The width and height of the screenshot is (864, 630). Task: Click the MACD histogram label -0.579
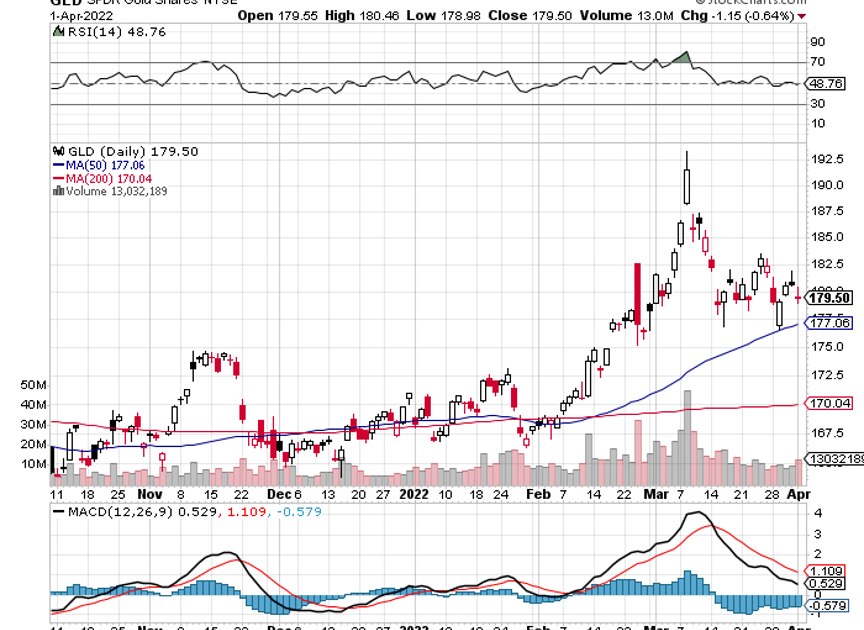click(828, 606)
